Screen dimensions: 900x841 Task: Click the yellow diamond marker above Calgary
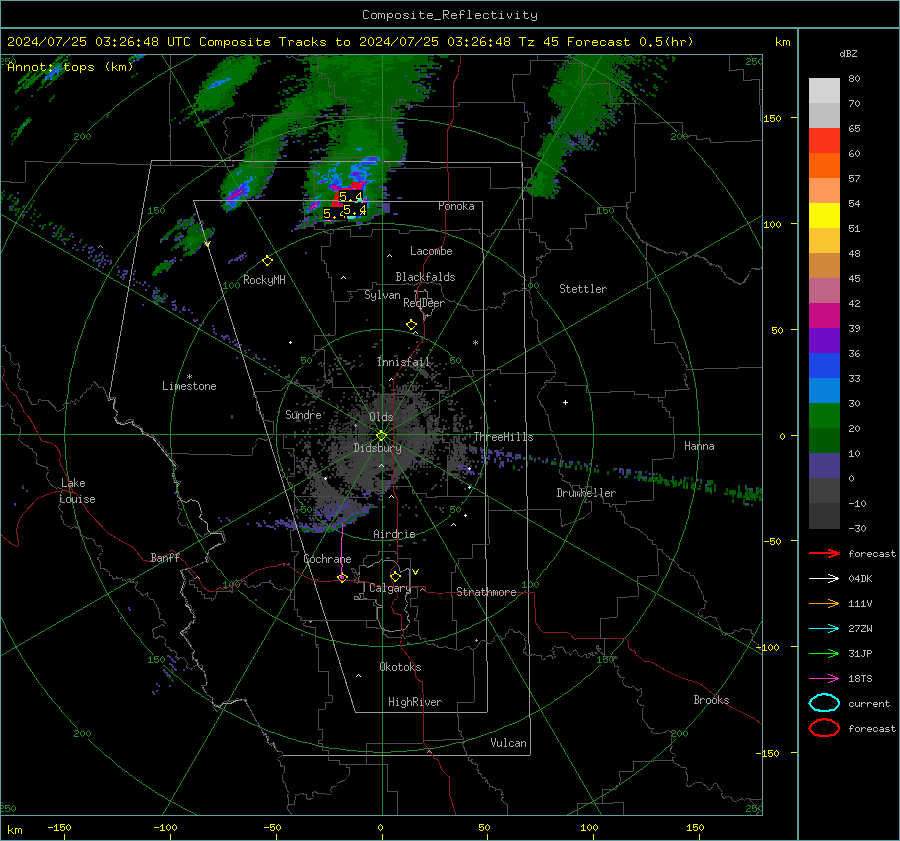pos(395,576)
